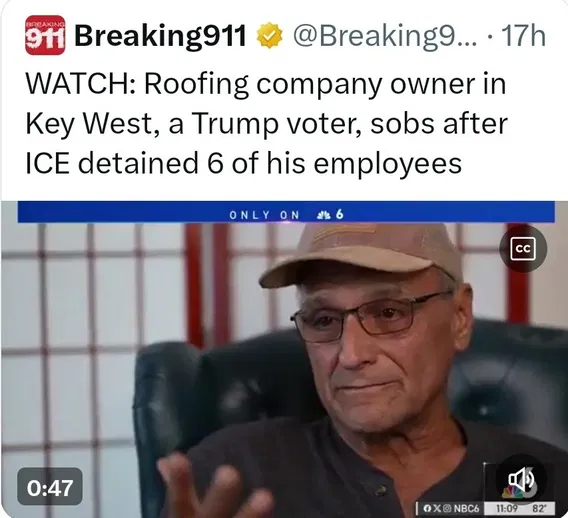This screenshot has height=518, width=568.
Task: Toggle closed captions with the CC button
Action: pos(523,248)
